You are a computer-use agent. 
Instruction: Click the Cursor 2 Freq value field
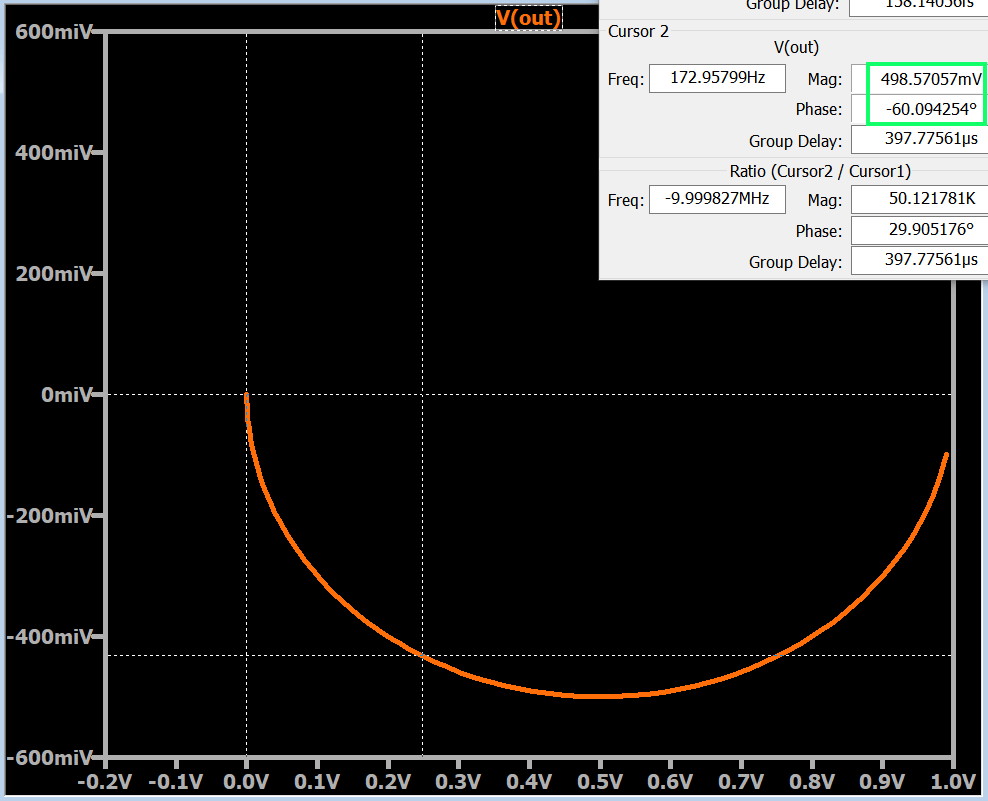pyautogui.click(x=717, y=78)
